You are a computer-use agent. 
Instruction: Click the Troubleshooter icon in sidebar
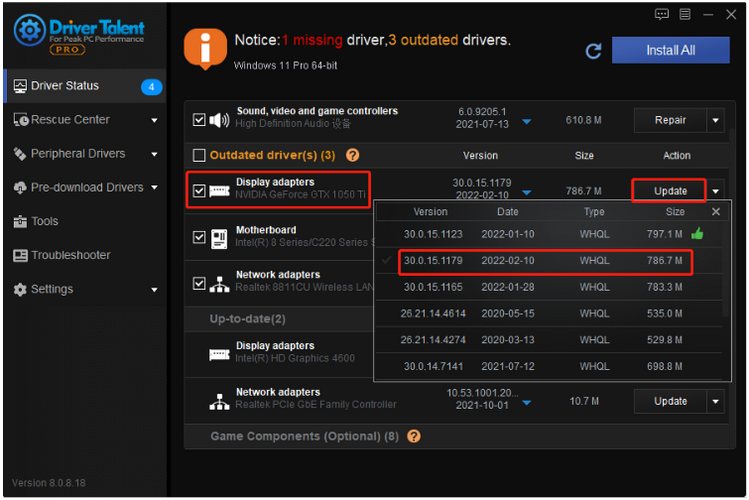point(20,255)
